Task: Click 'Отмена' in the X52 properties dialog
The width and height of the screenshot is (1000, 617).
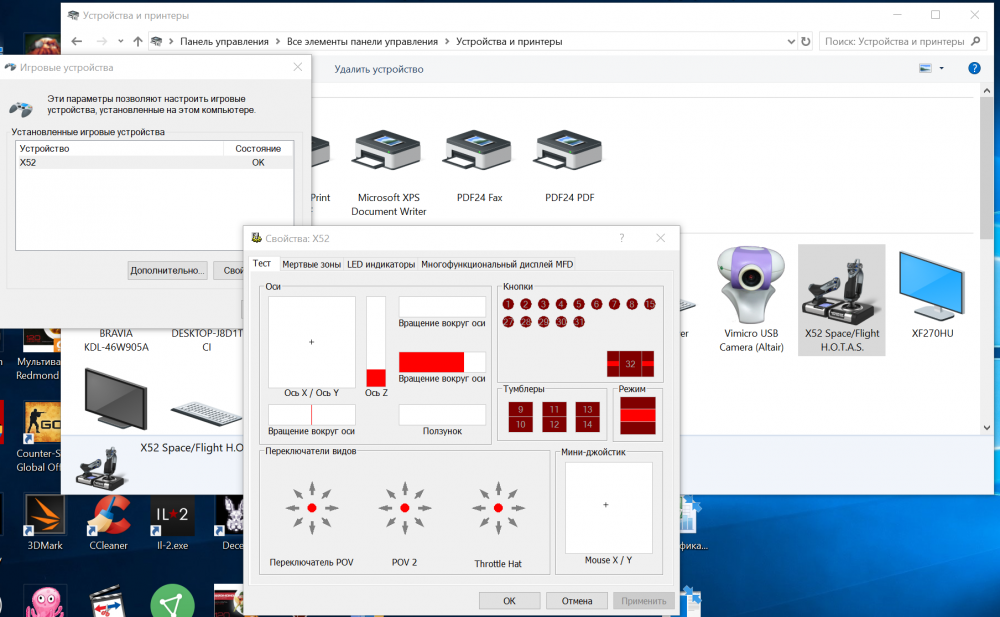Action: pos(576,601)
